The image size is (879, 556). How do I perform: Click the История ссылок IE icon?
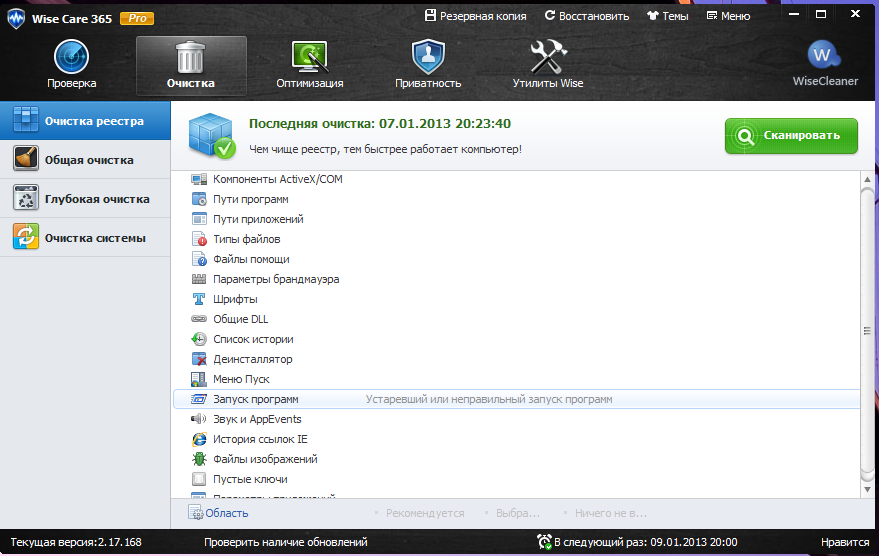point(199,439)
